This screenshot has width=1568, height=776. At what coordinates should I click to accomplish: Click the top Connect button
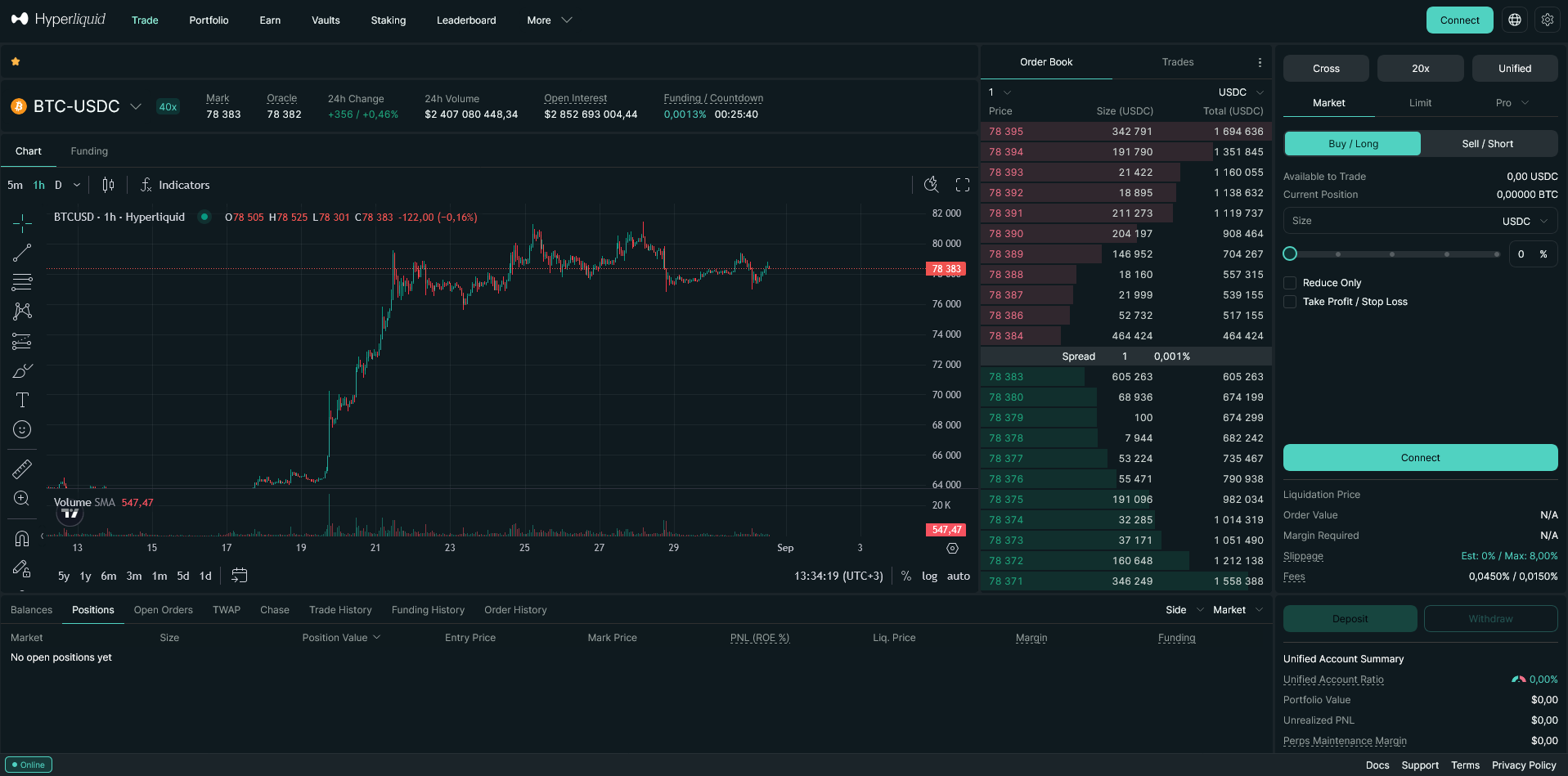pos(1460,20)
